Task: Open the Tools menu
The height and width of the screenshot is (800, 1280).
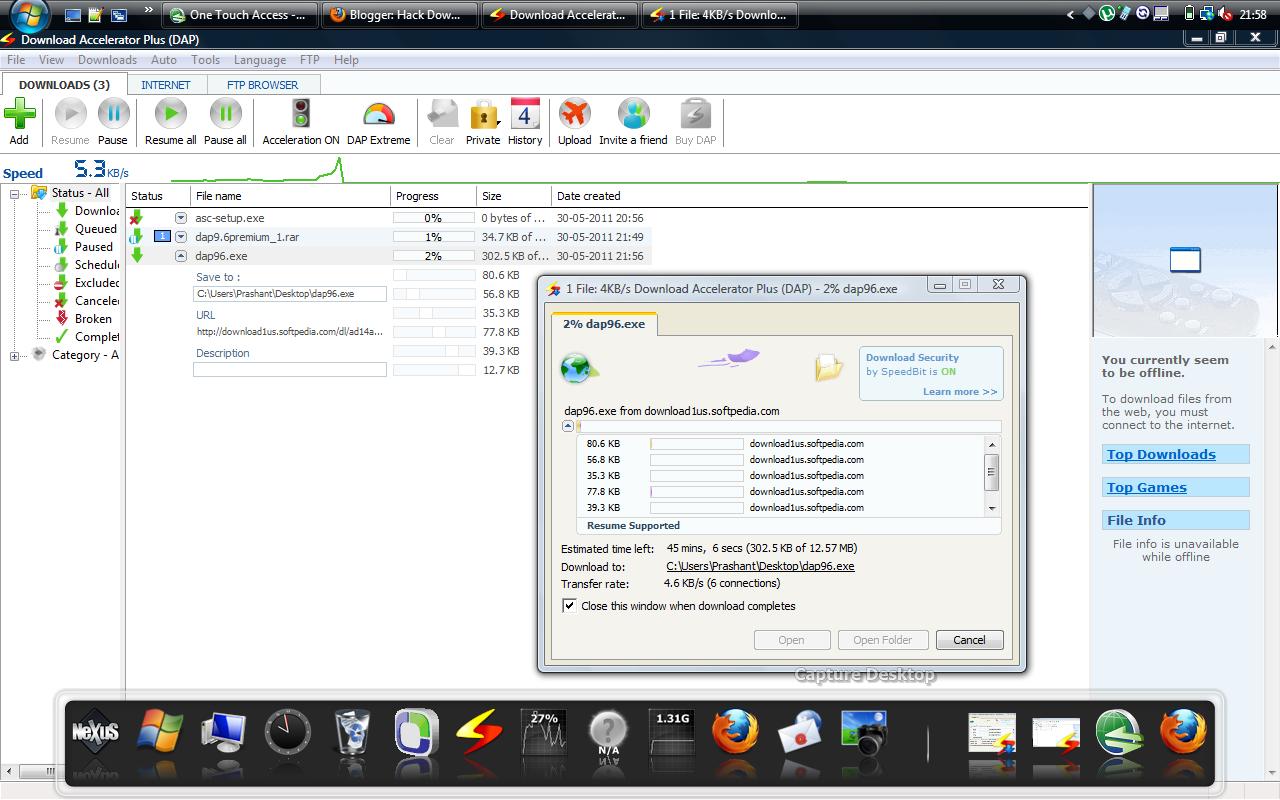Action: tap(205, 59)
